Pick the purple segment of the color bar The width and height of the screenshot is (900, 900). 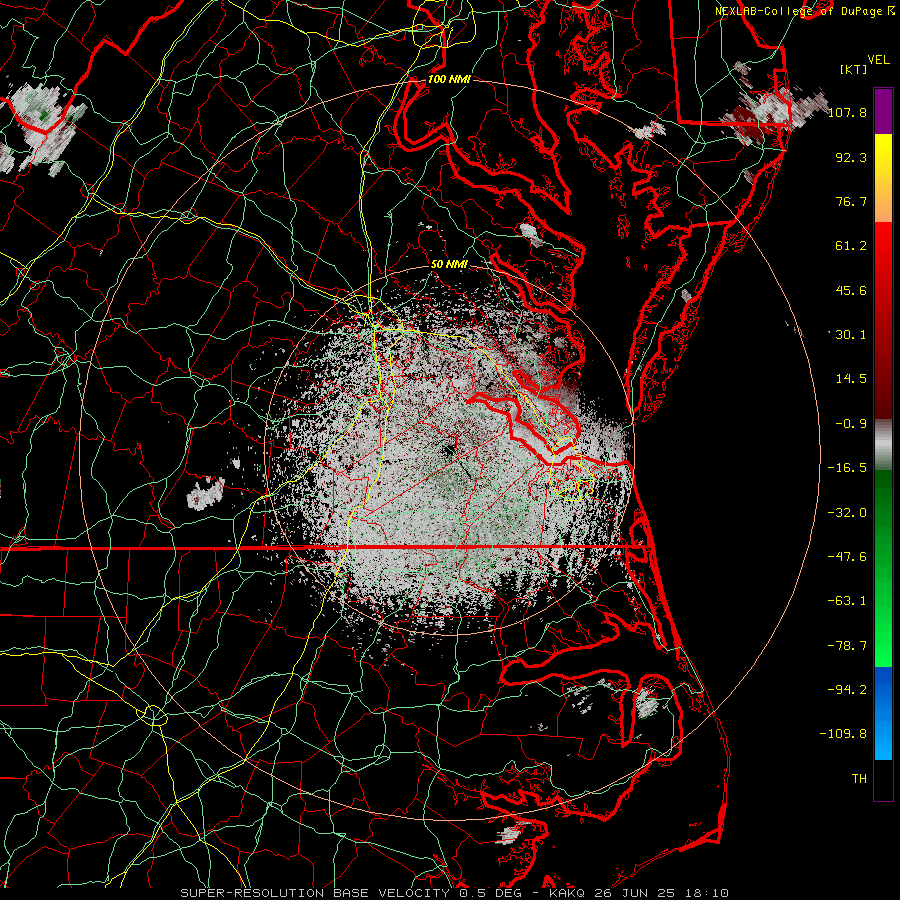click(x=883, y=111)
